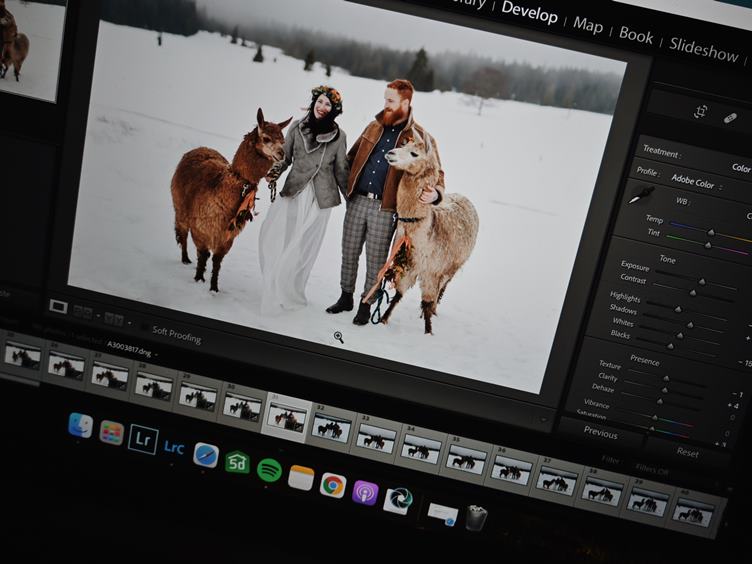
Task: Click the Previous button
Action: coord(600,433)
